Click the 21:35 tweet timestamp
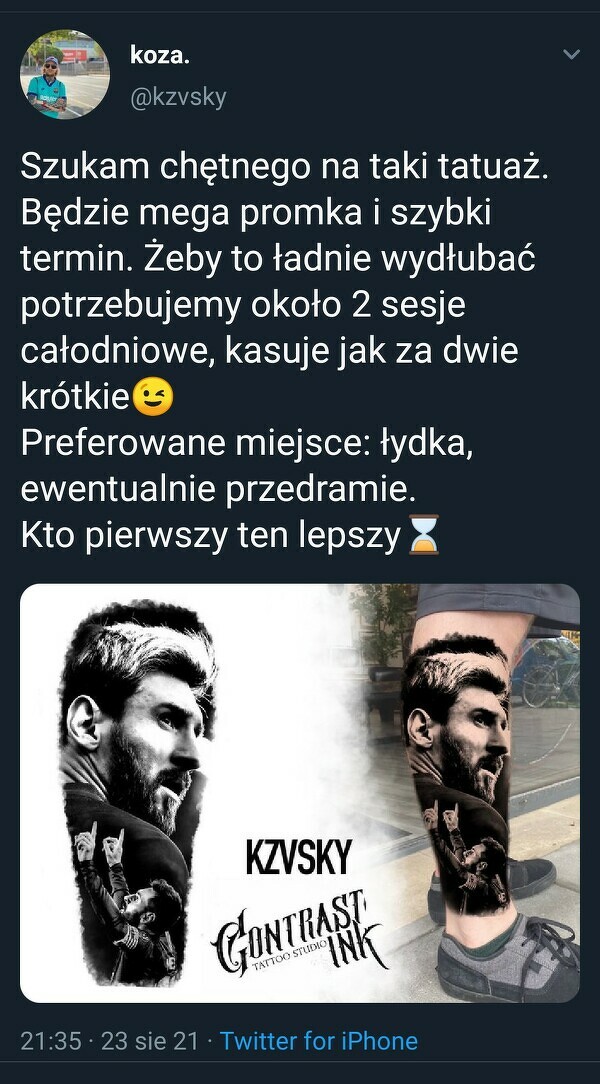 tap(50, 1040)
